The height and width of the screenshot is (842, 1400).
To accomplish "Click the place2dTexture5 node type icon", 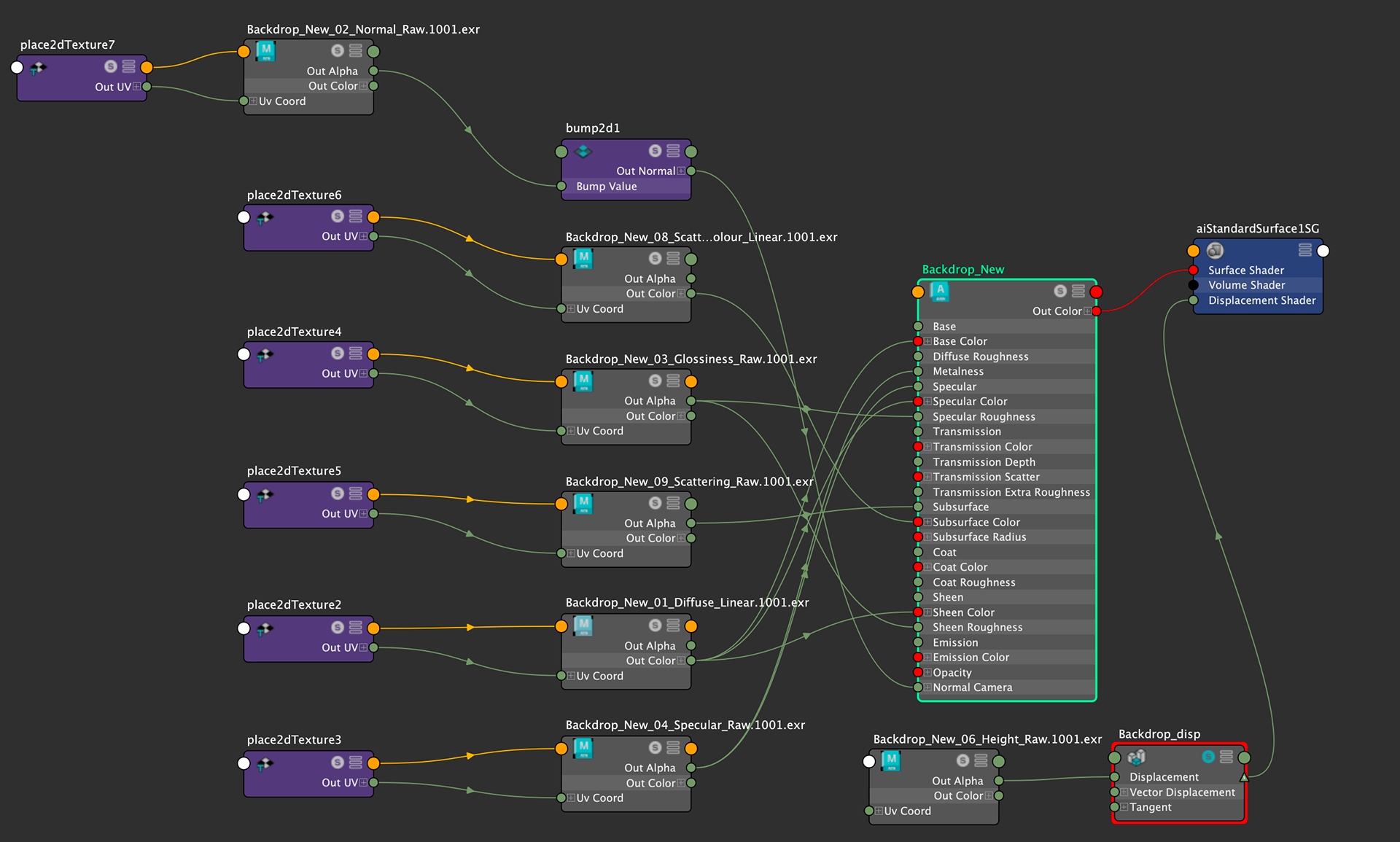I will click(265, 494).
